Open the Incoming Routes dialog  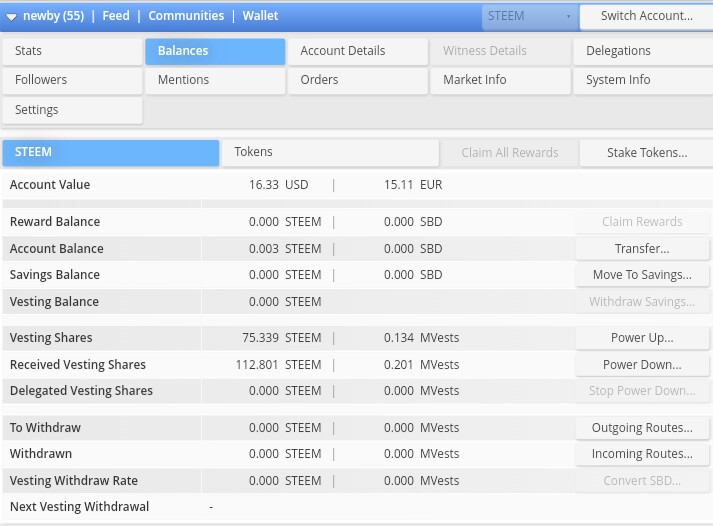[x=642, y=454]
